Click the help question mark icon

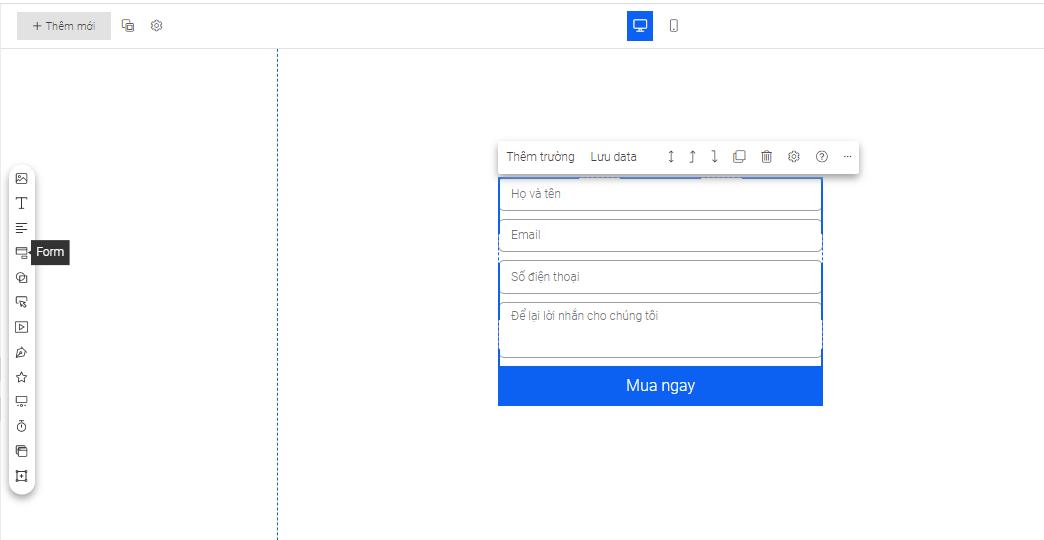(822, 157)
